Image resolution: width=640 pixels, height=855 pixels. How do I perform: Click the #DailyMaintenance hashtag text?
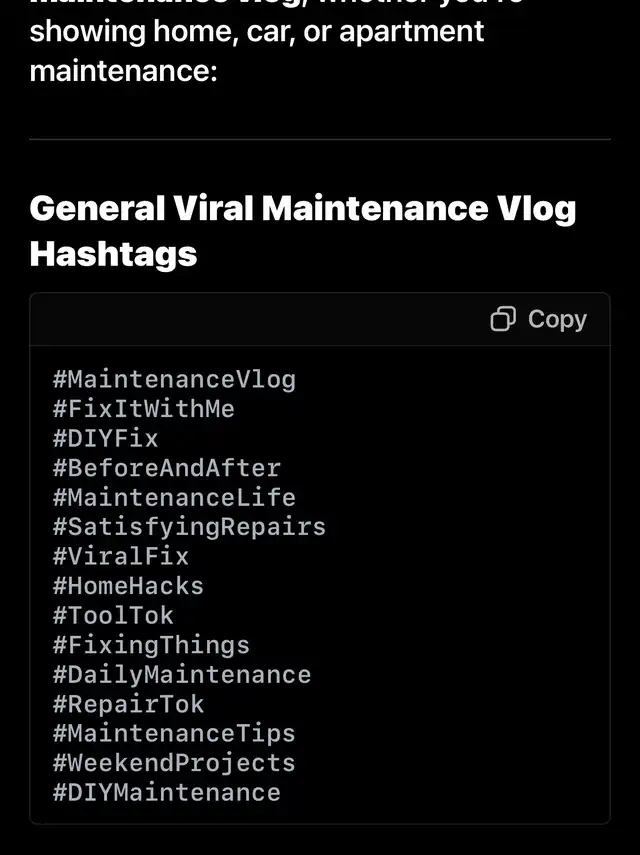point(182,674)
